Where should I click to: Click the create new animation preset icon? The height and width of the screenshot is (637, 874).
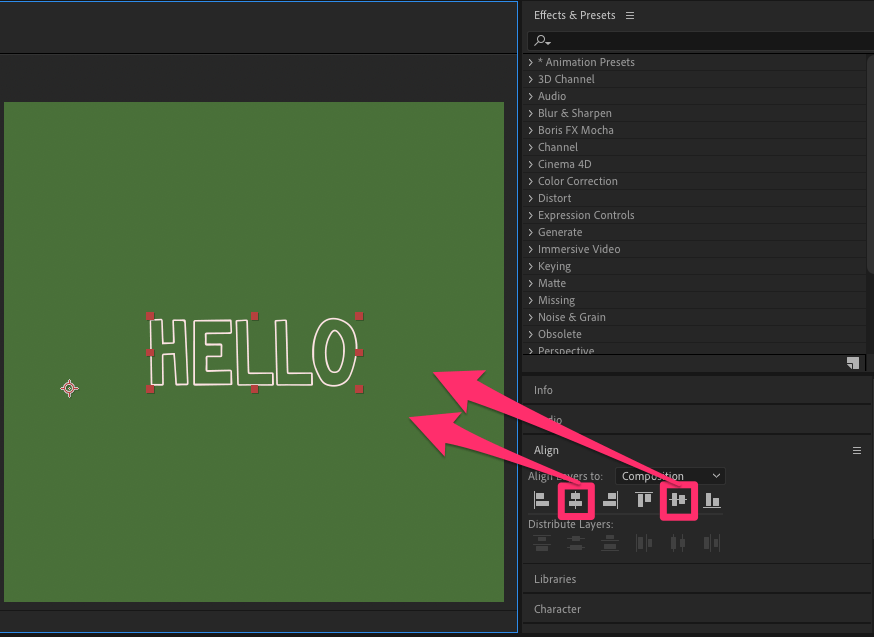(x=853, y=363)
